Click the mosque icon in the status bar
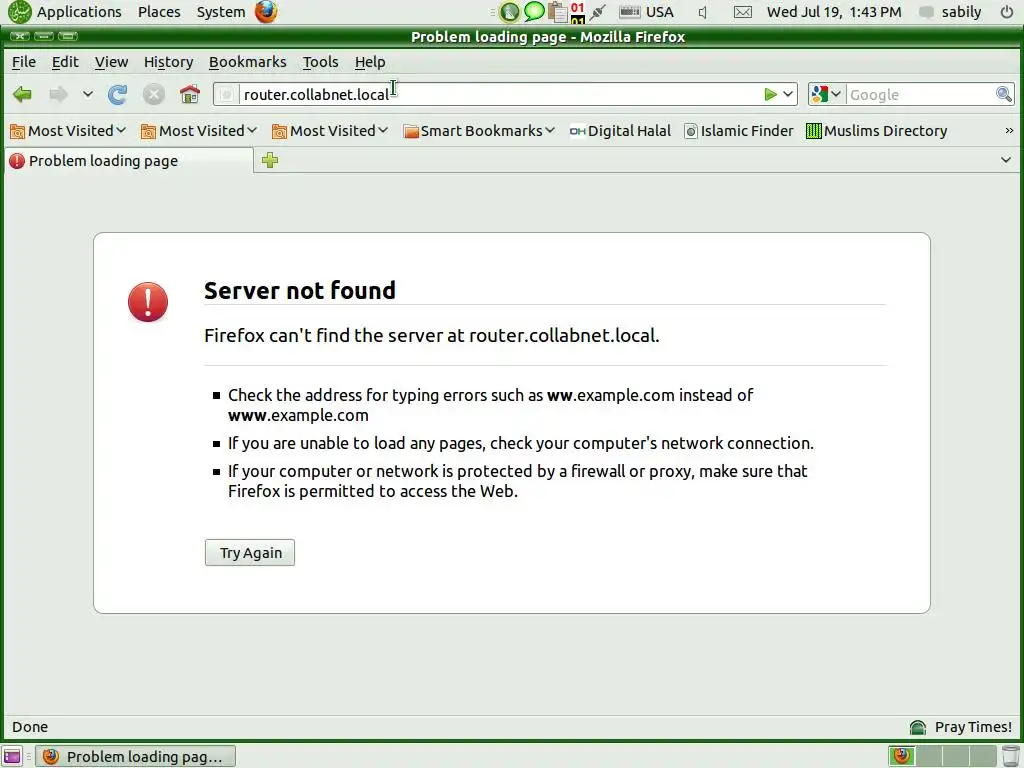1024x768 pixels. point(918,727)
